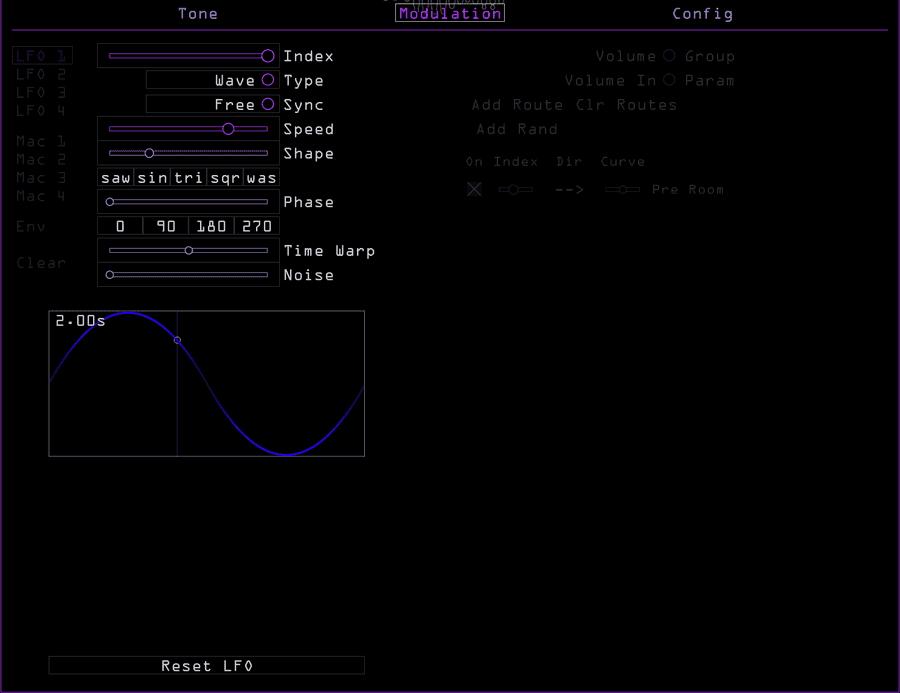Select Mac 2 macro
Image resolution: width=900 pixels, height=693 pixels.
(41, 159)
